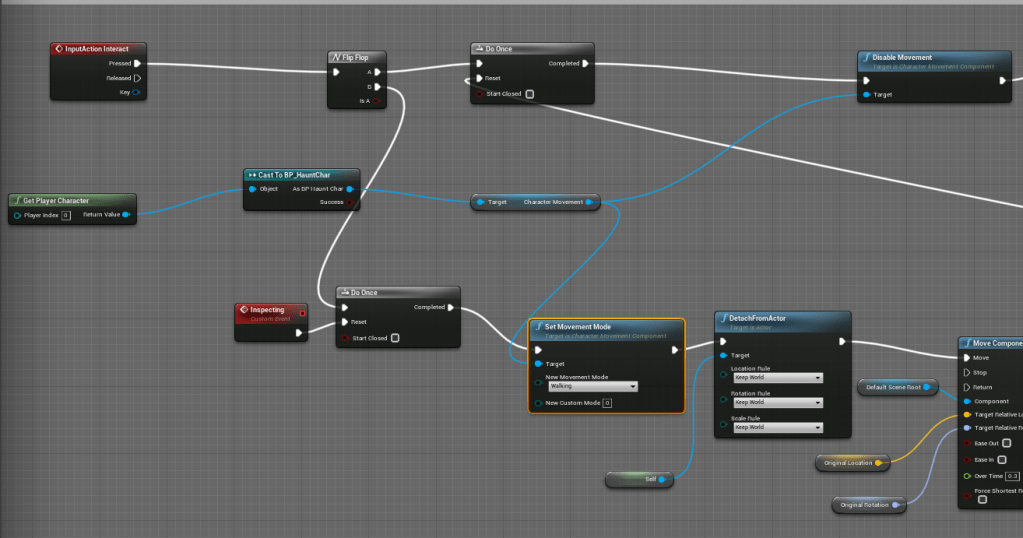Click the Player Index value field

[65, 215]
